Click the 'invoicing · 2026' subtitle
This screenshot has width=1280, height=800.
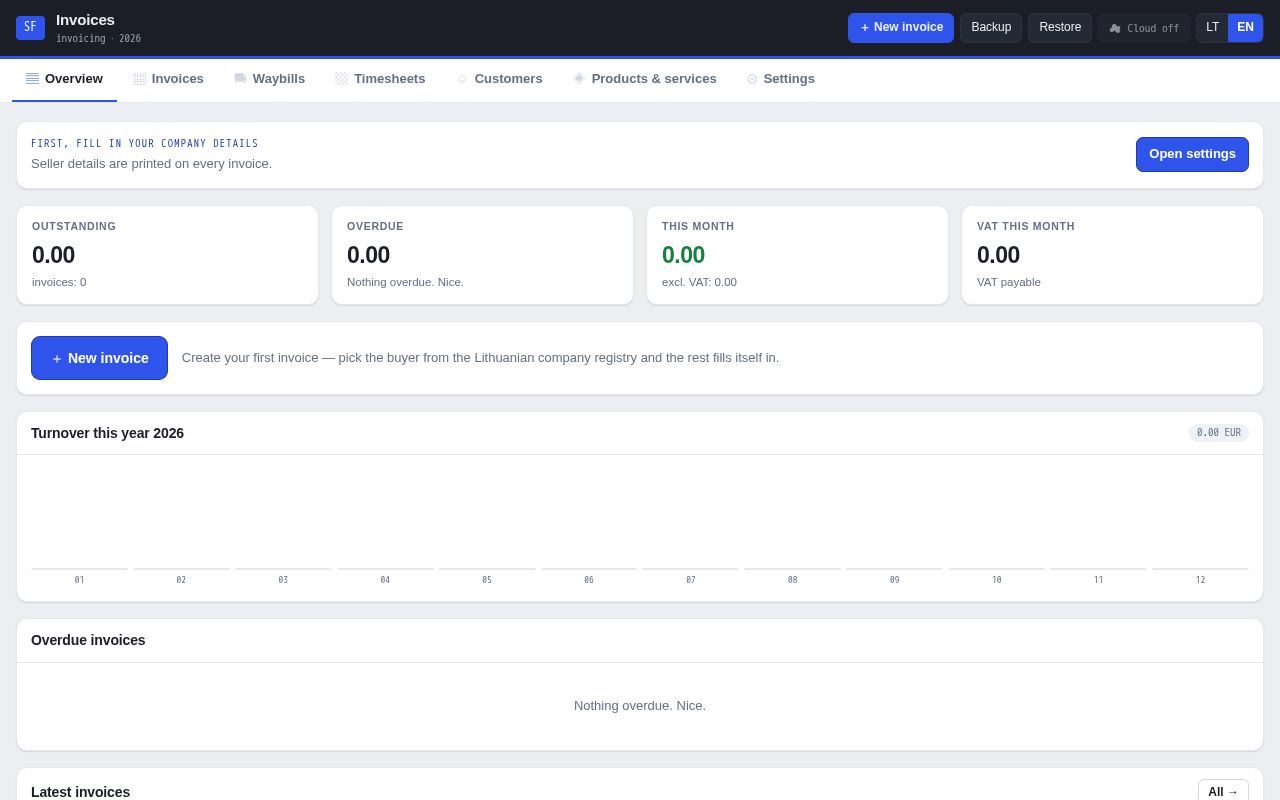[98, 39]
